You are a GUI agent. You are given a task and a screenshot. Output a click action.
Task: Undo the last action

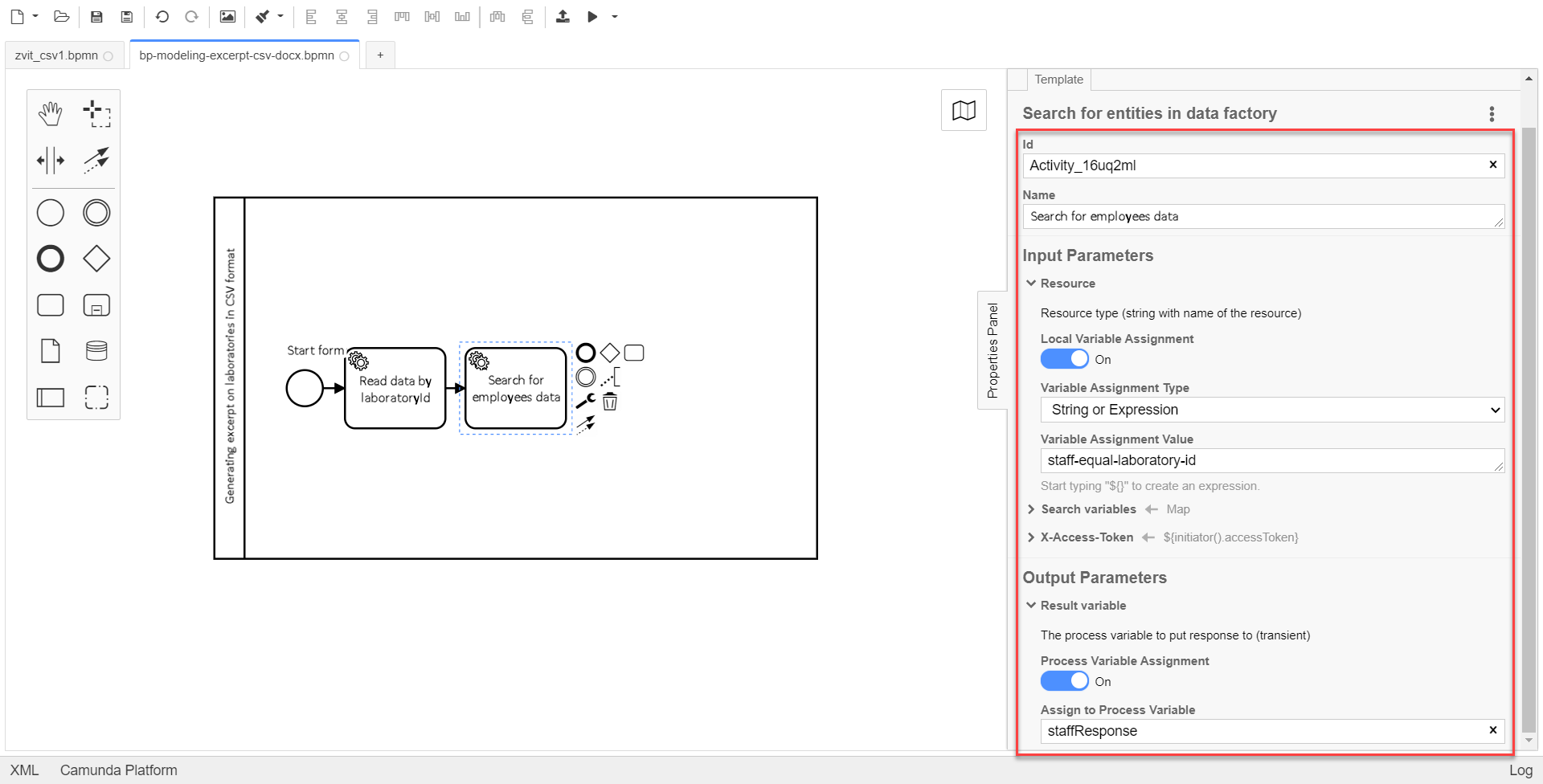pyautogui.click(x=162, y=16)
